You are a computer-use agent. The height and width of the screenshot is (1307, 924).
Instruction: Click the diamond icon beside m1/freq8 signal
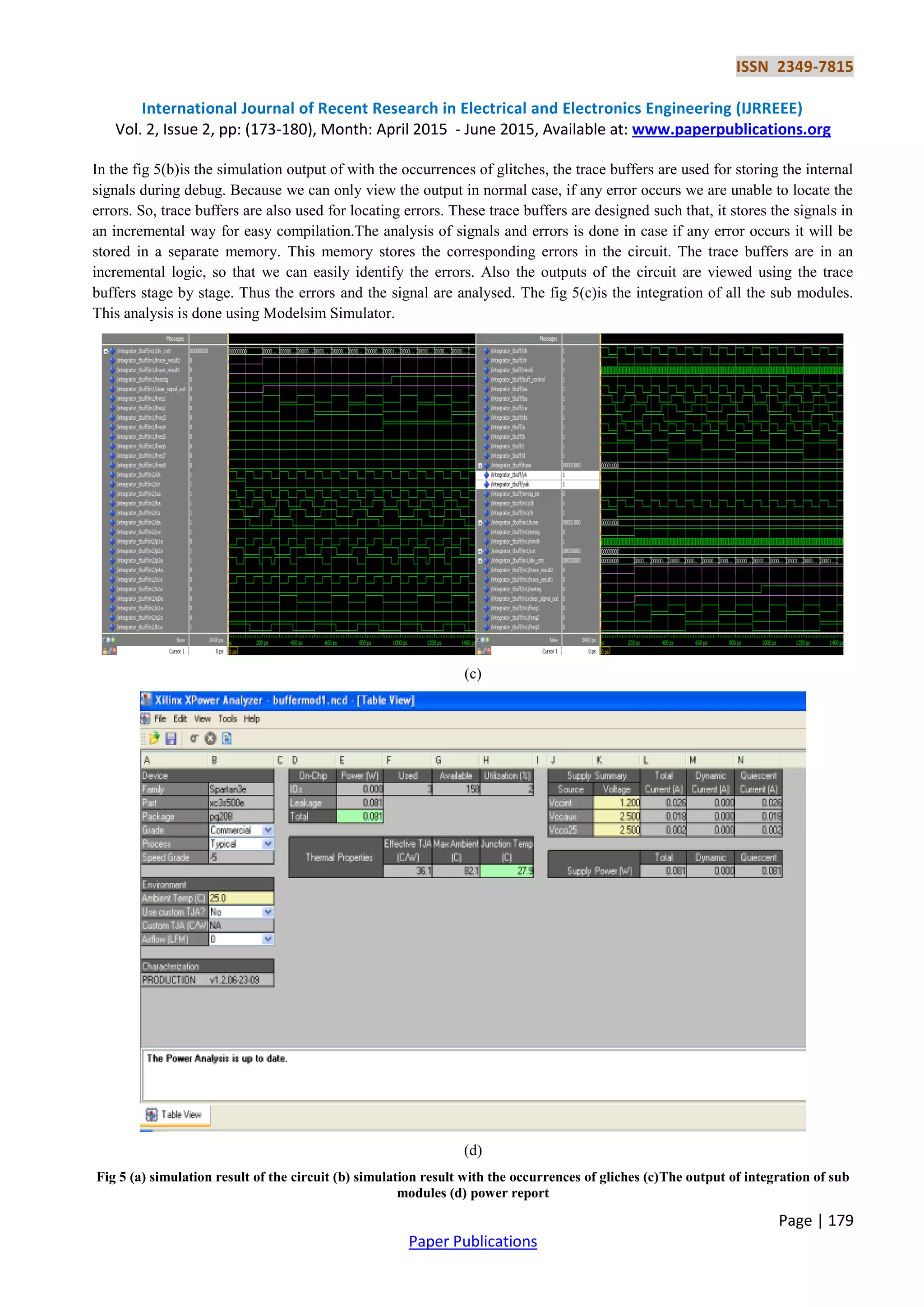click(112, 465)
